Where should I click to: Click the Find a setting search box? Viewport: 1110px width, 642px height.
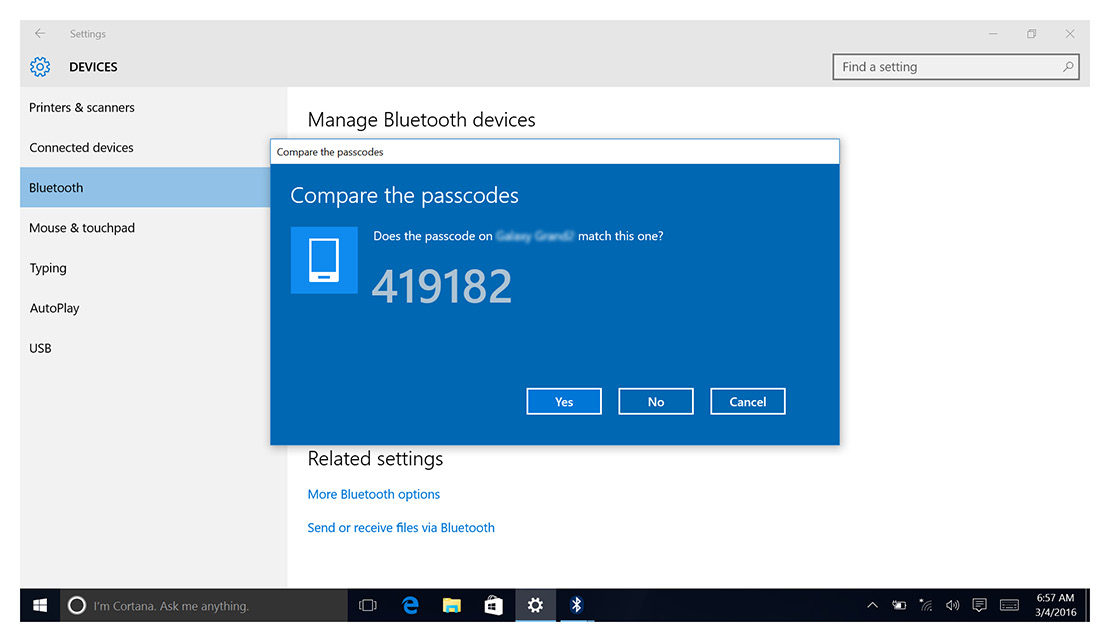pyautogui.click(x=956, y=67)
